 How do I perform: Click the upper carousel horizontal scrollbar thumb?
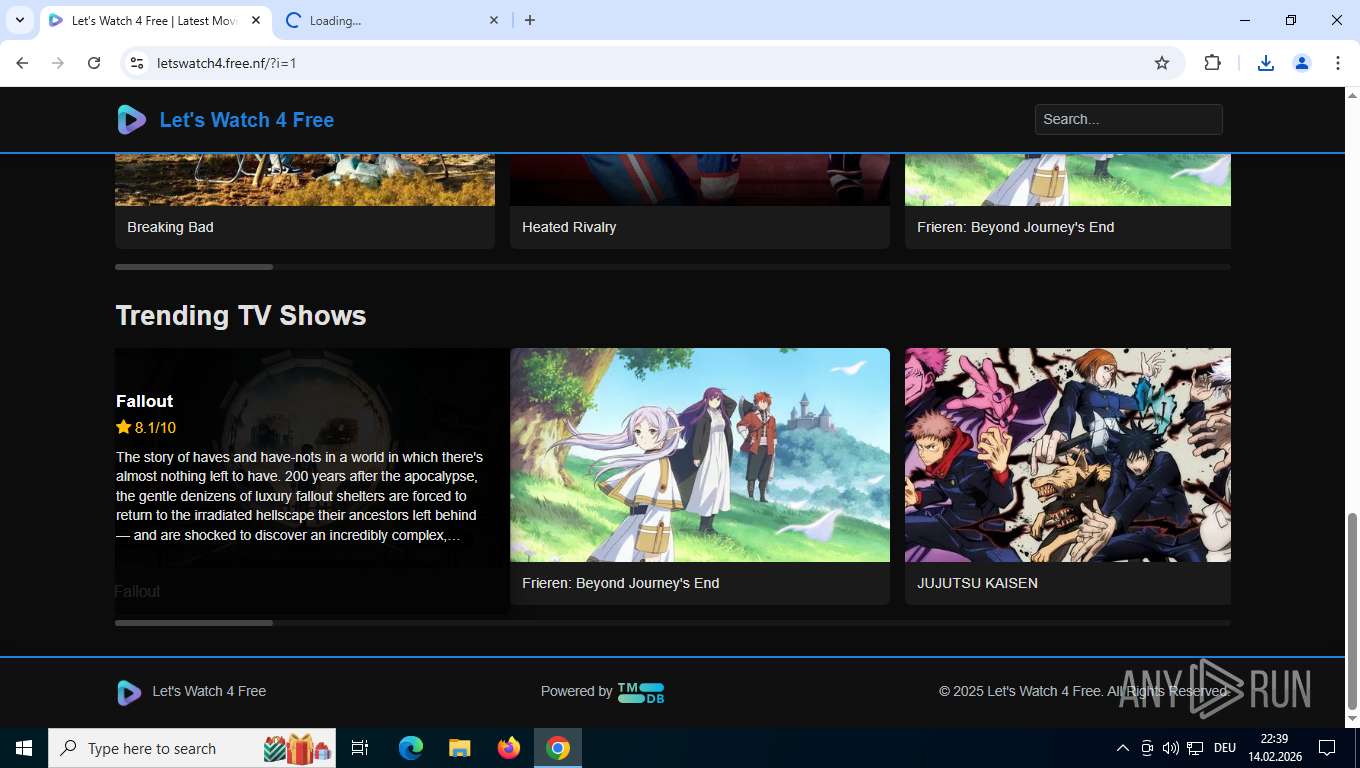(x=194, y=267)
